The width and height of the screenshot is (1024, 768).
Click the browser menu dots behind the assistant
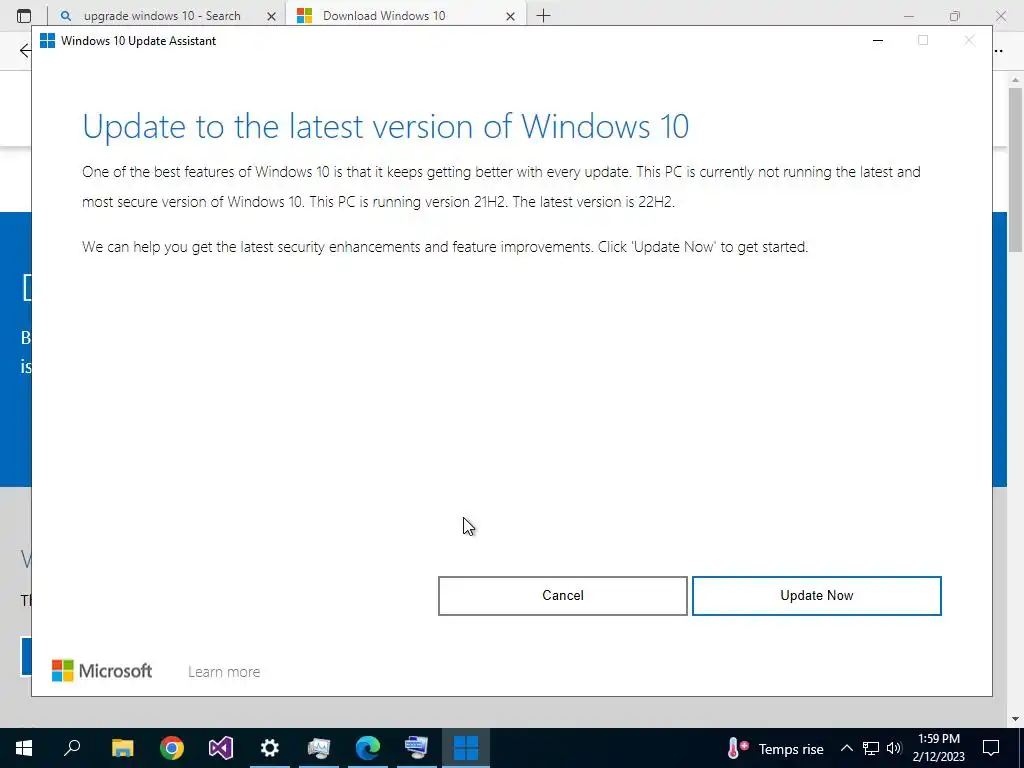pyautogui.click(x=999, y=50)
